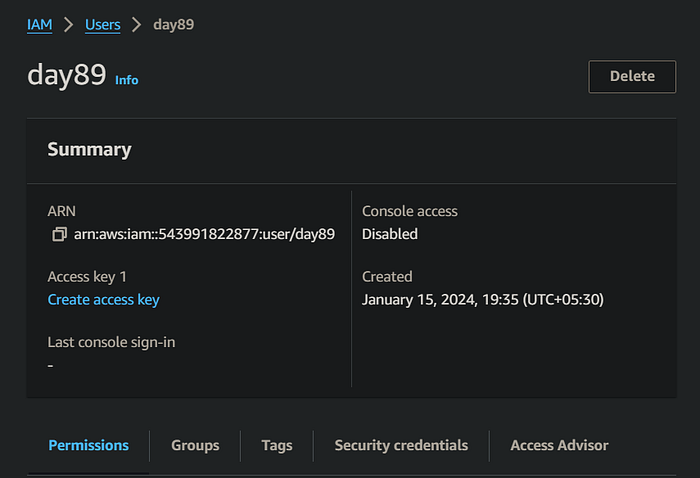
Task: Click the day89 page heading
Action: click(x=66, y=76)
